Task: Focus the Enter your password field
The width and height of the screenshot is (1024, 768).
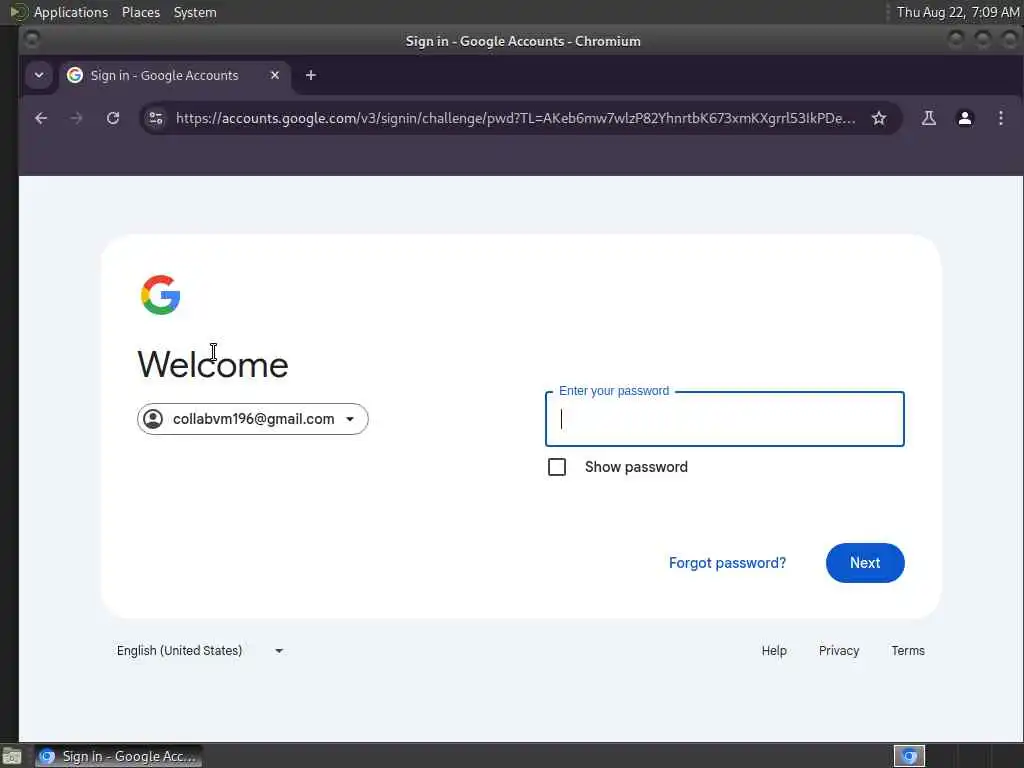Action: [725, 419]
